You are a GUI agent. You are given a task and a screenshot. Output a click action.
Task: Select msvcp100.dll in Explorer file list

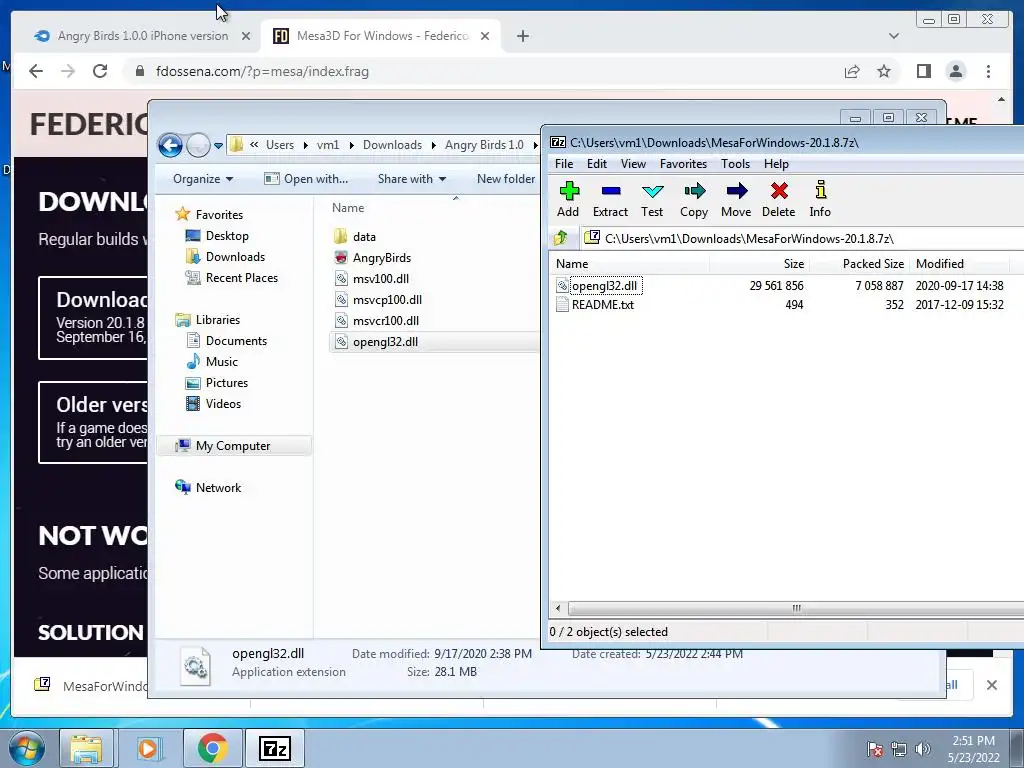pyautogui.click(x=378, y=300)
